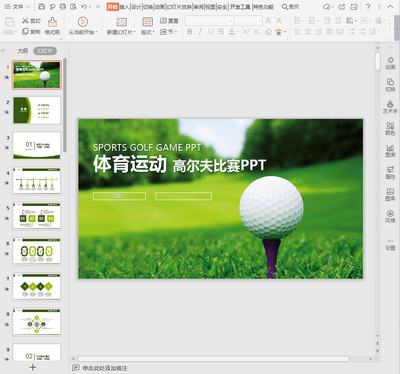Apply strikethrough with the S icon
The image size is (400, 374).
[221, 32]
